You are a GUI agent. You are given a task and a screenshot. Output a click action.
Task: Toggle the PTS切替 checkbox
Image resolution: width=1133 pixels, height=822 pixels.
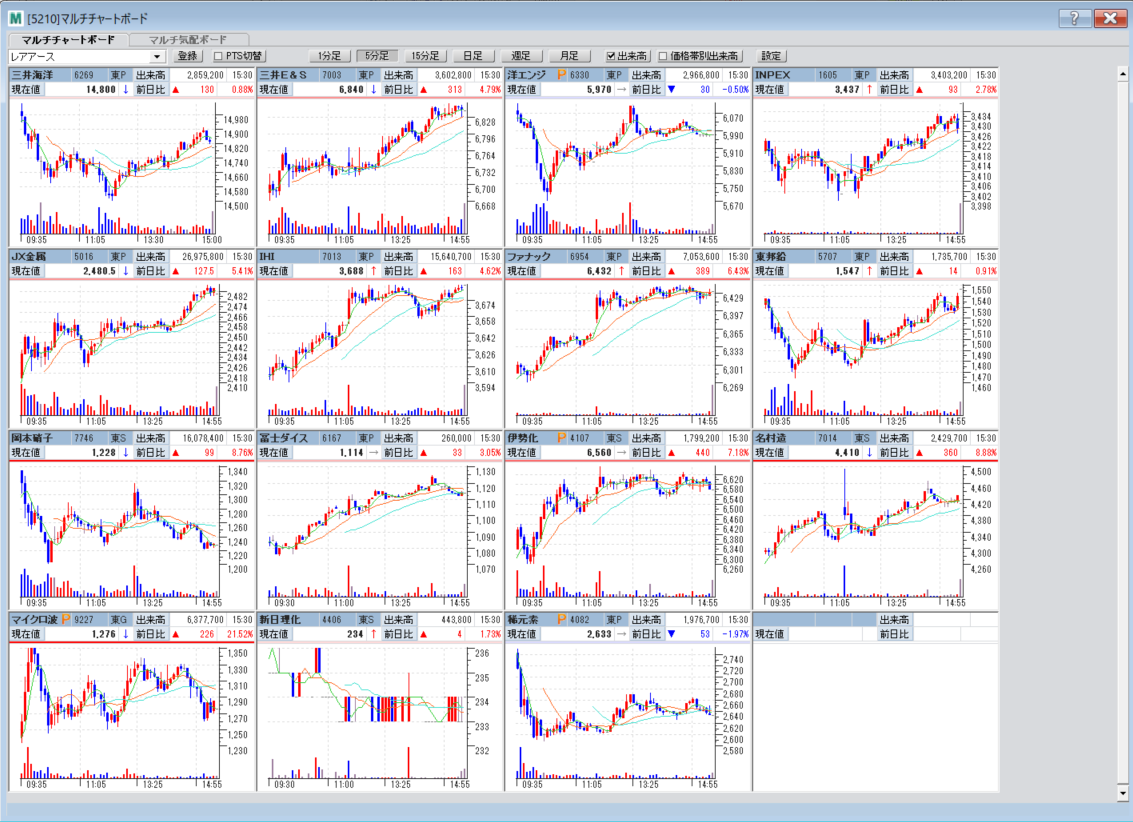click(219, 57)
